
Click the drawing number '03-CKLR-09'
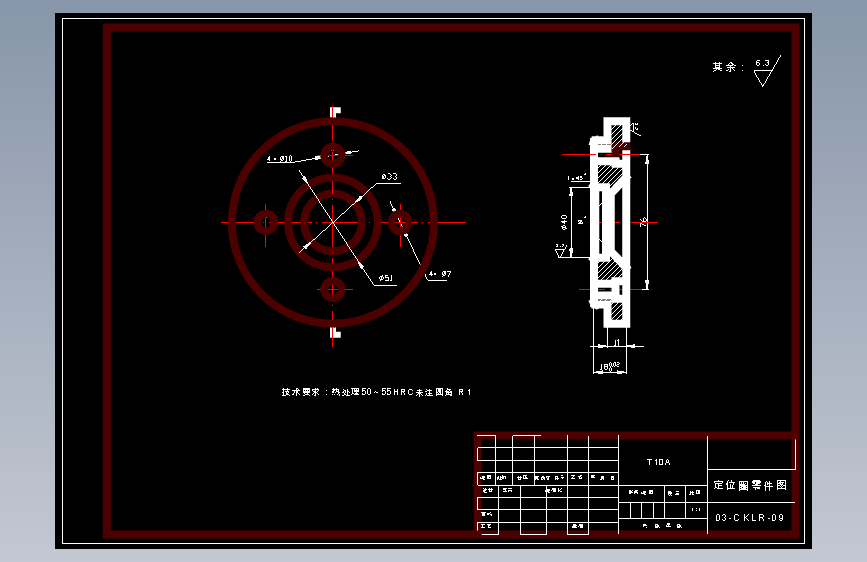750,518
